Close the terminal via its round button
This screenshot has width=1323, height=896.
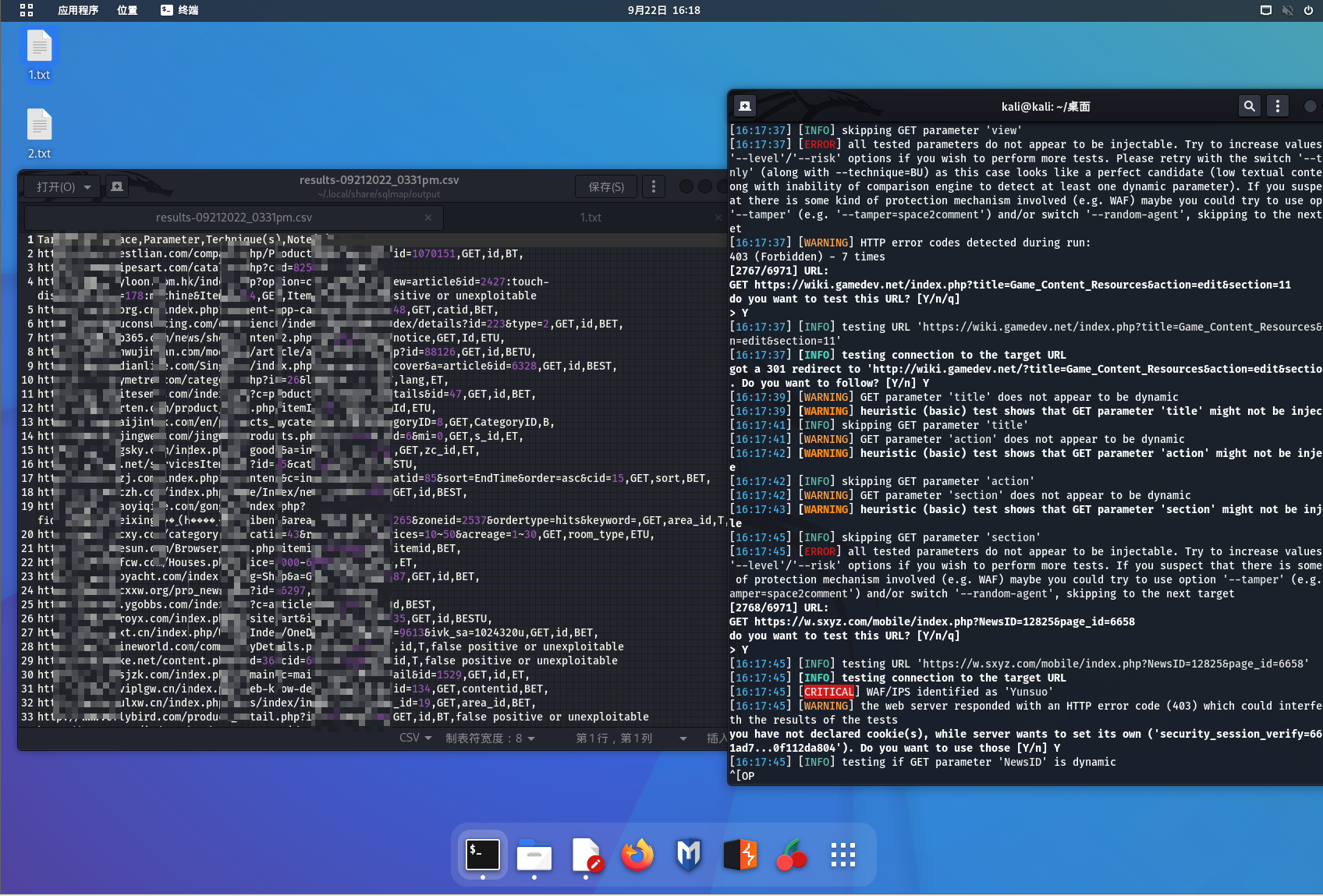pos(1311,106)
